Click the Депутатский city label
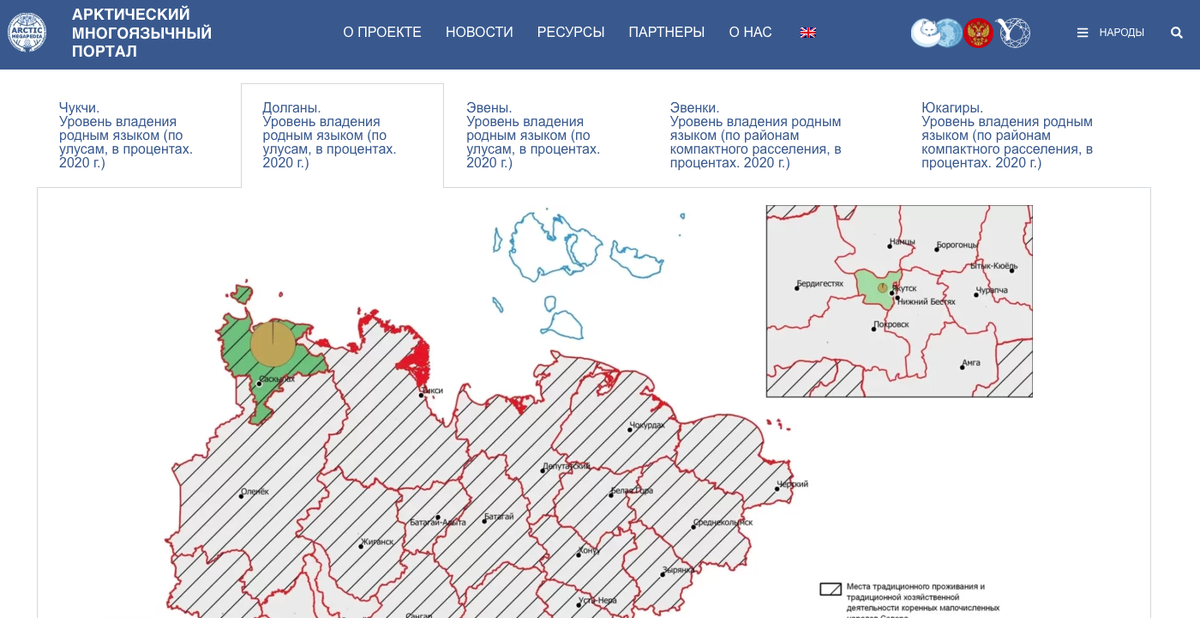This screenshot has height=618, width=1200. (x=567, y=466)
